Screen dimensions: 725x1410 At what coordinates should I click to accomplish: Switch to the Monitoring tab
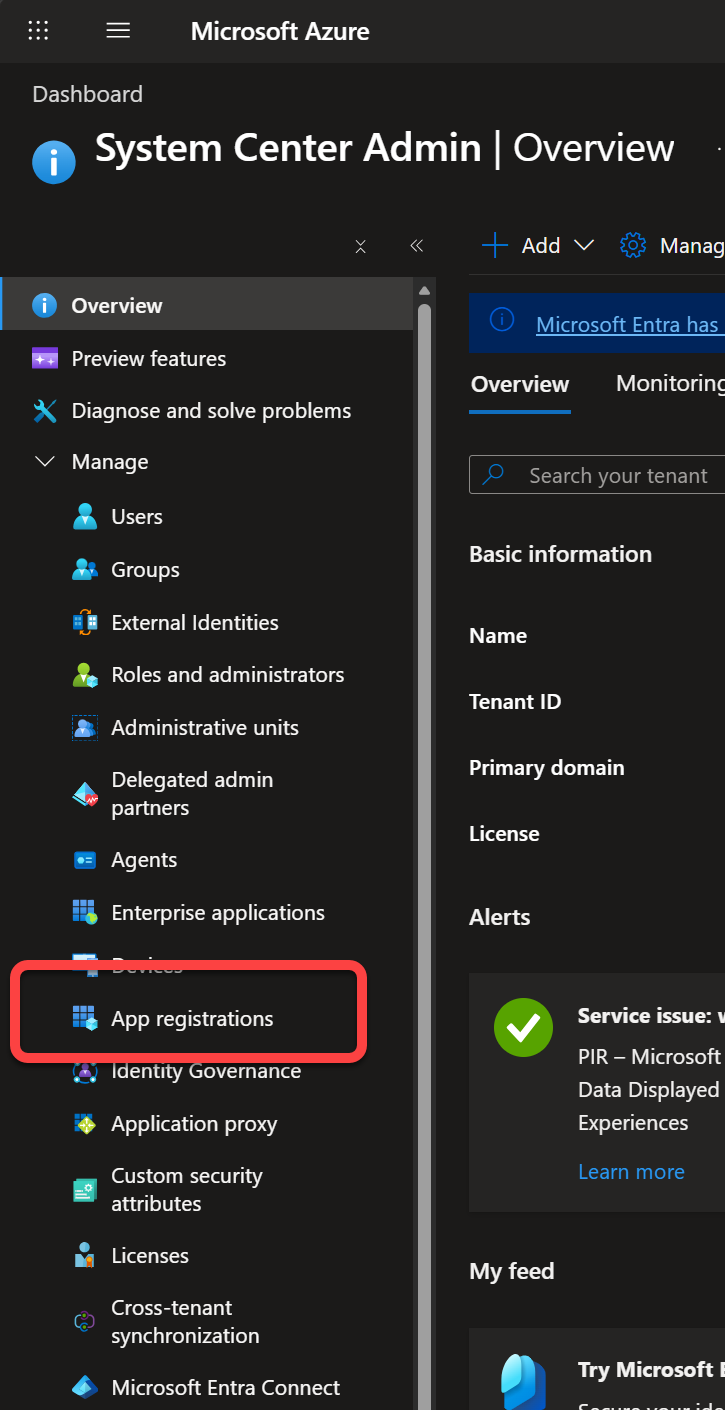tap(670, 383)
